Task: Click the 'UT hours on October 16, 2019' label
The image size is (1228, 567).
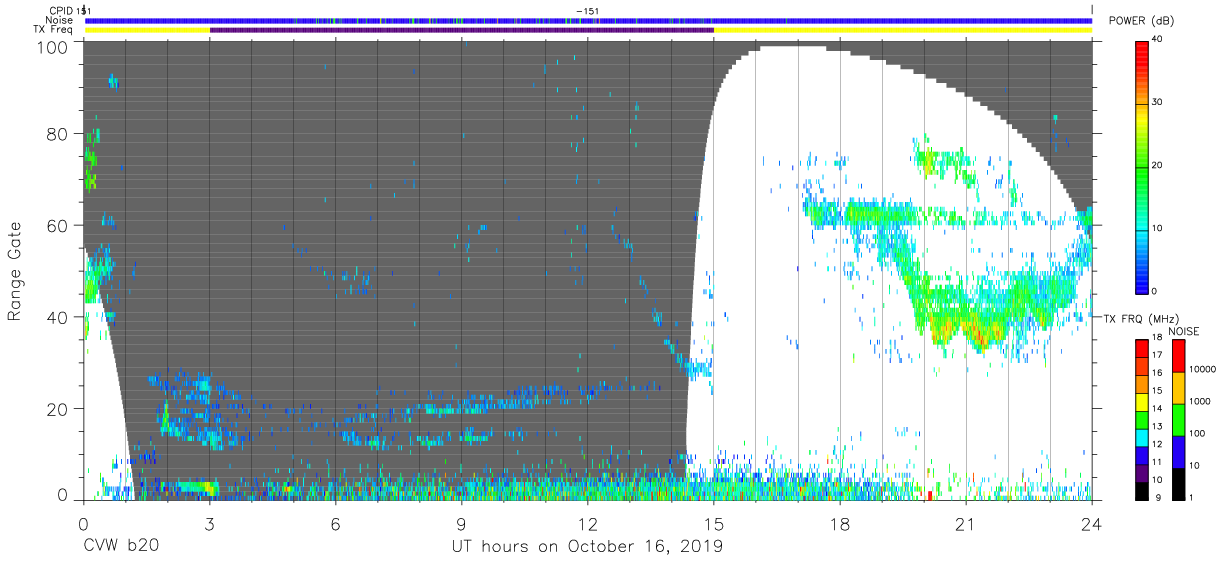Action: tap(585, 547)
